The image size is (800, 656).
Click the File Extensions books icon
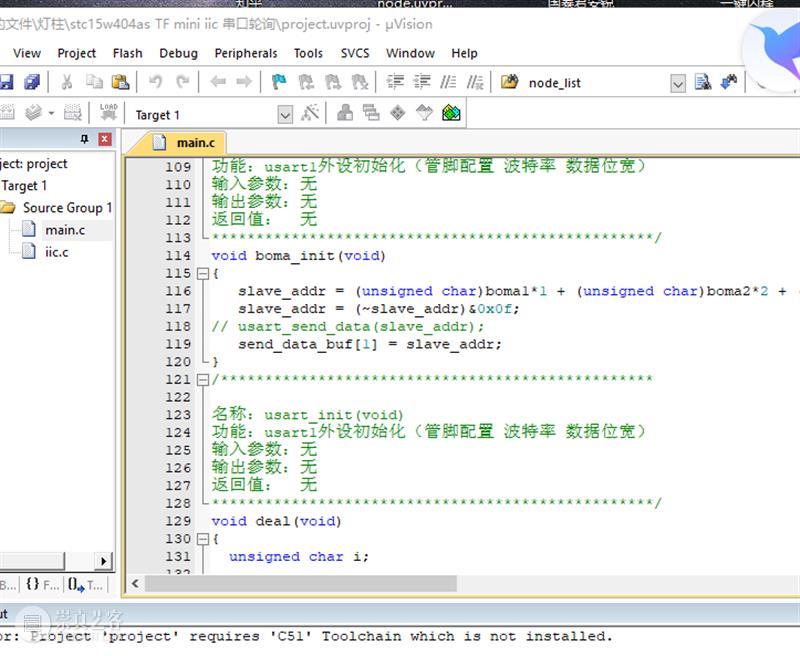345,112
